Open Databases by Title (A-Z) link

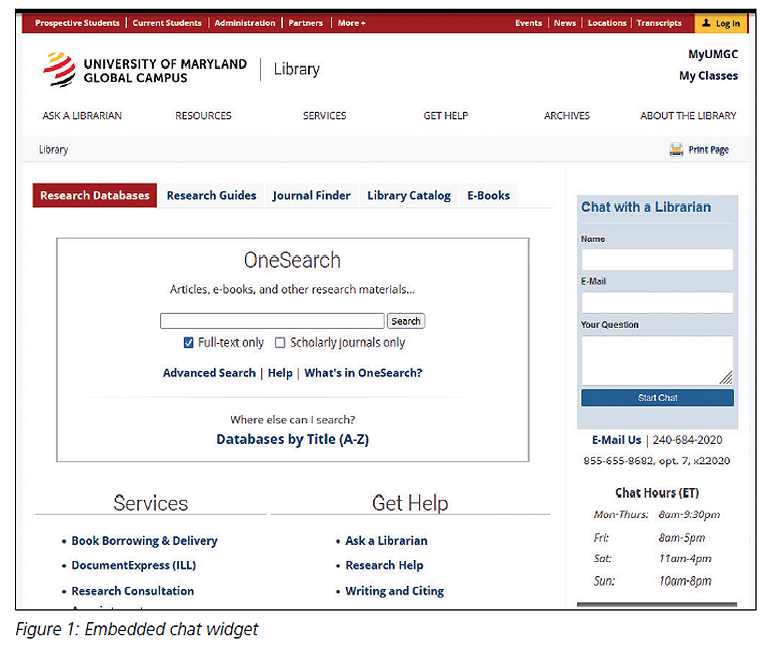[292, 439]
